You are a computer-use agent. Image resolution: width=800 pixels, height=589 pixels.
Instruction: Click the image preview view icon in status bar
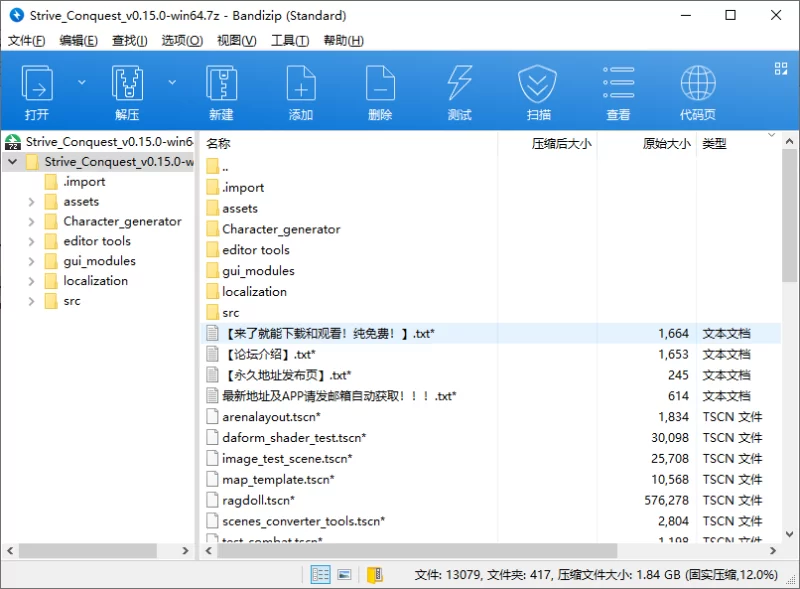(344, 575)
